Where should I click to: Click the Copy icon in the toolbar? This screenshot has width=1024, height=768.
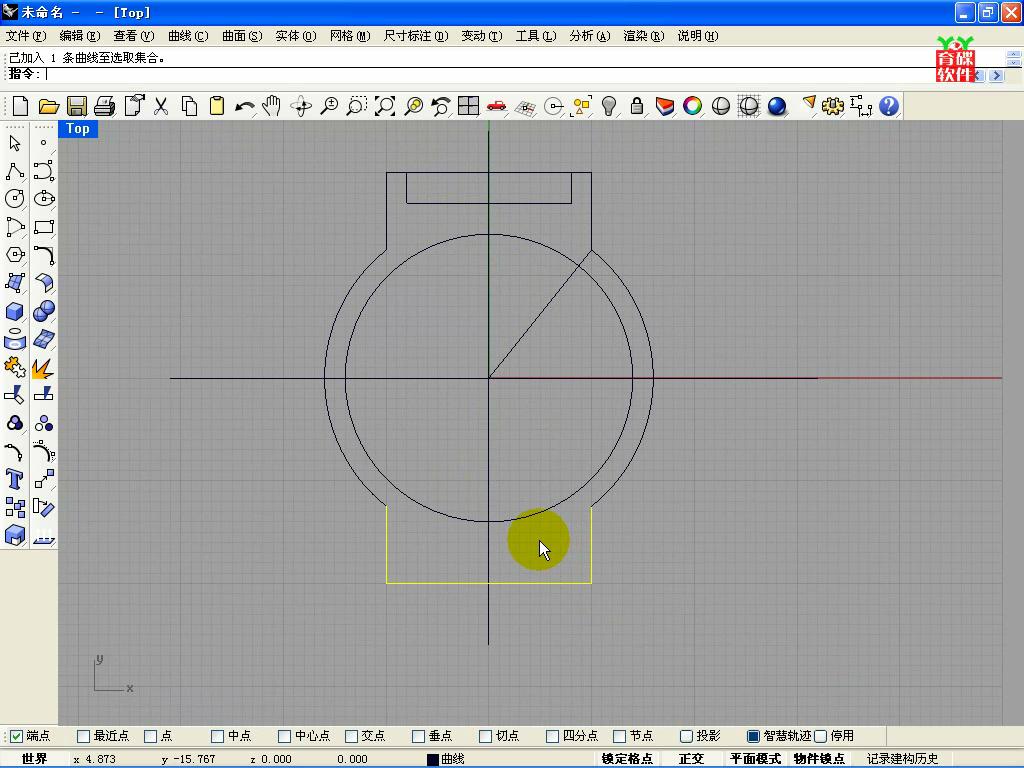click(x=189, y=106)
